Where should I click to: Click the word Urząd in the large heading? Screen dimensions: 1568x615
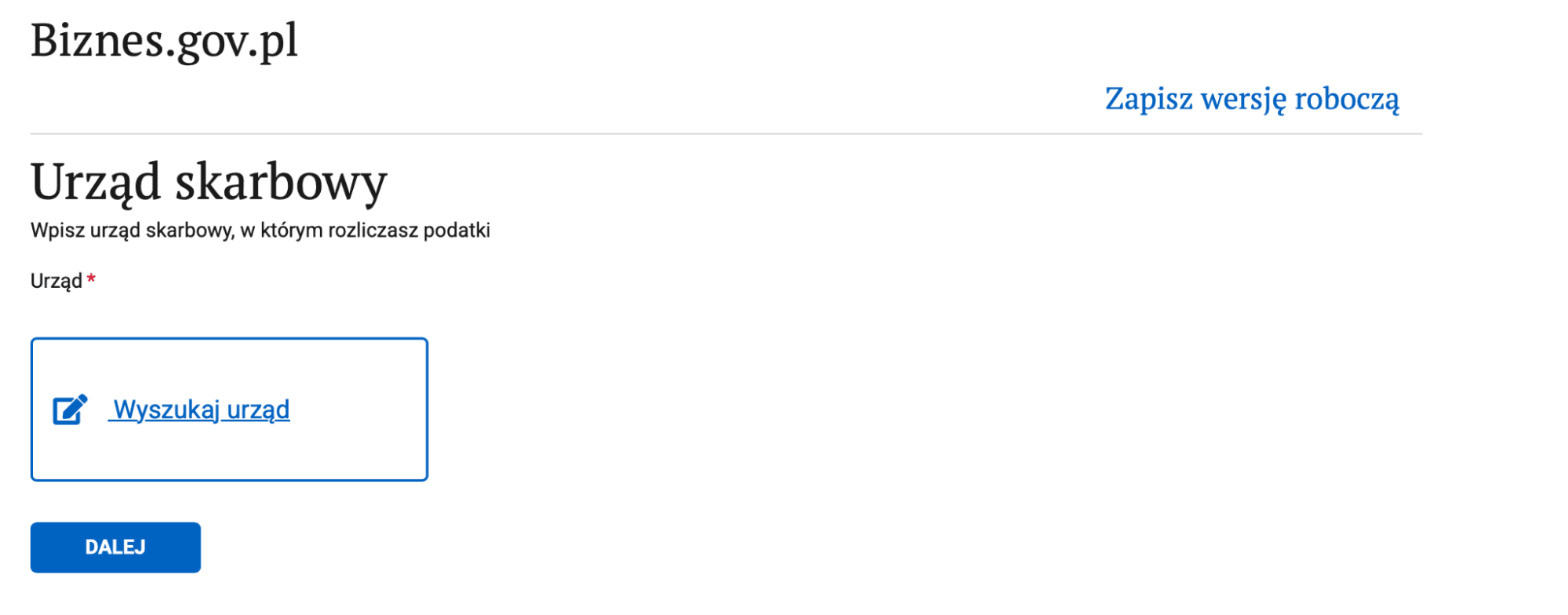pos(96,182)
